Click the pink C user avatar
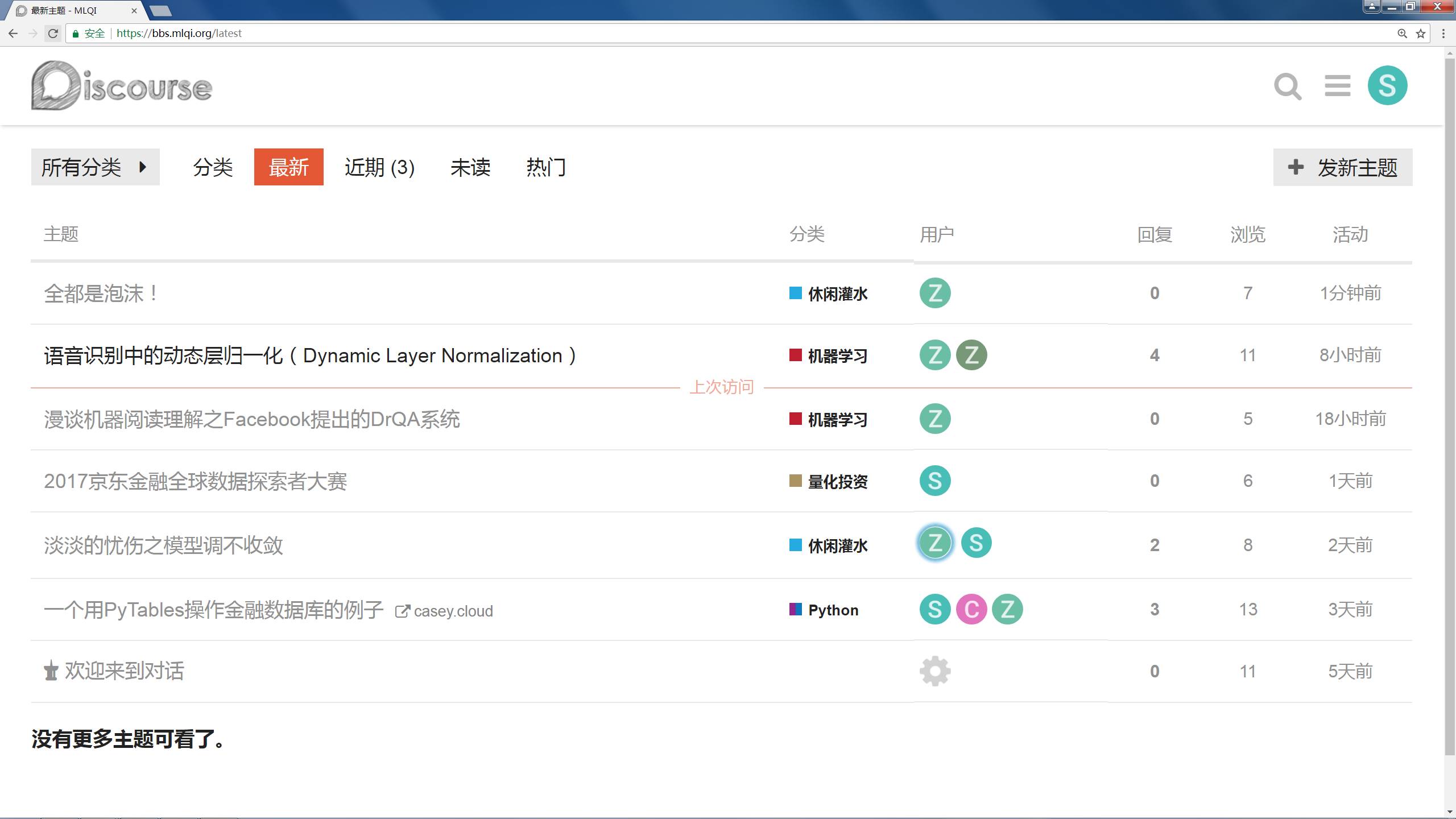The height and width of the screenshot is (819, 1456). pos(971,609)
